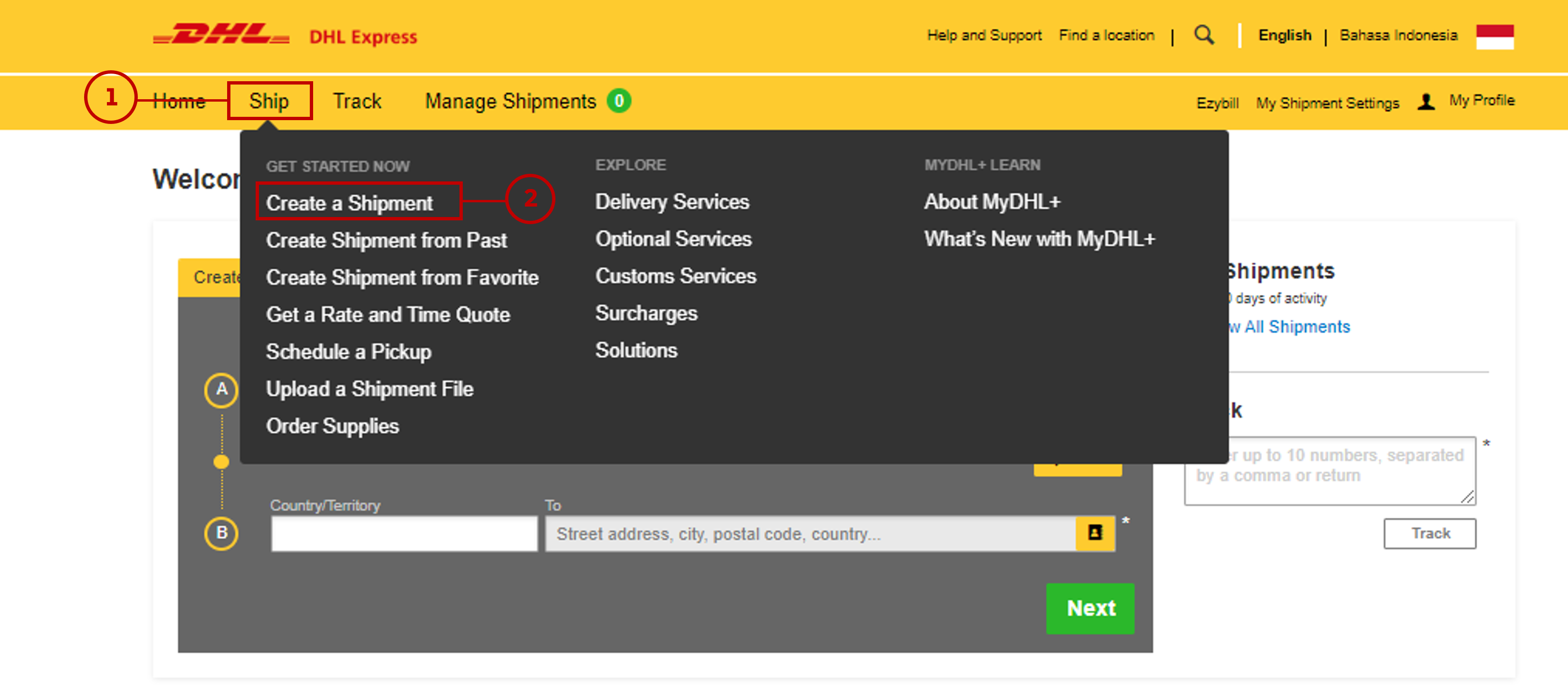Click the Indonesia flag icon
This screenshot has width=1568, height=690.
[x=1494, y=37]
